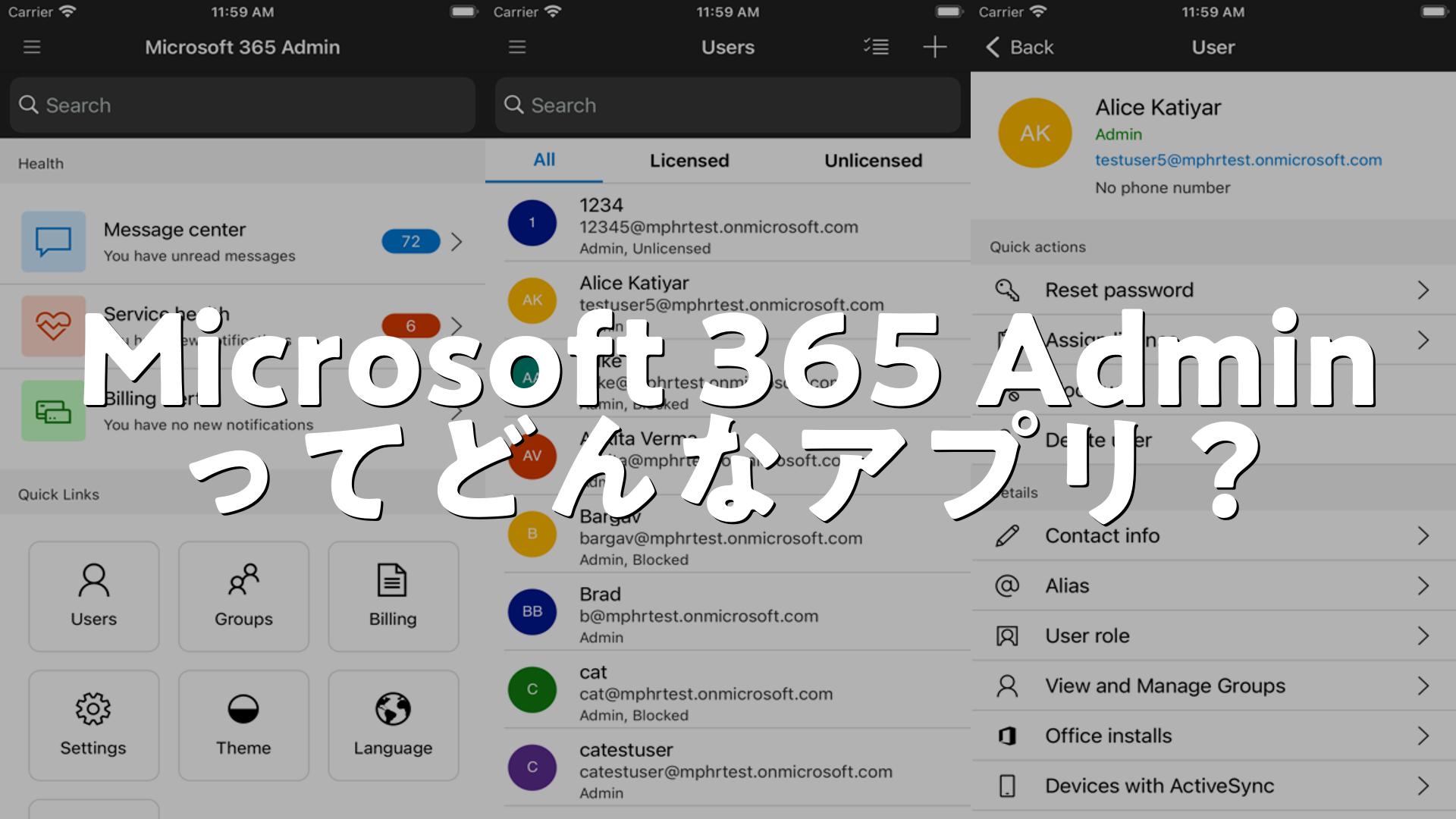This screenshot has height=819, width=1456.
Task: Select catestuser purple C avatar
Action: click(532, 767)
